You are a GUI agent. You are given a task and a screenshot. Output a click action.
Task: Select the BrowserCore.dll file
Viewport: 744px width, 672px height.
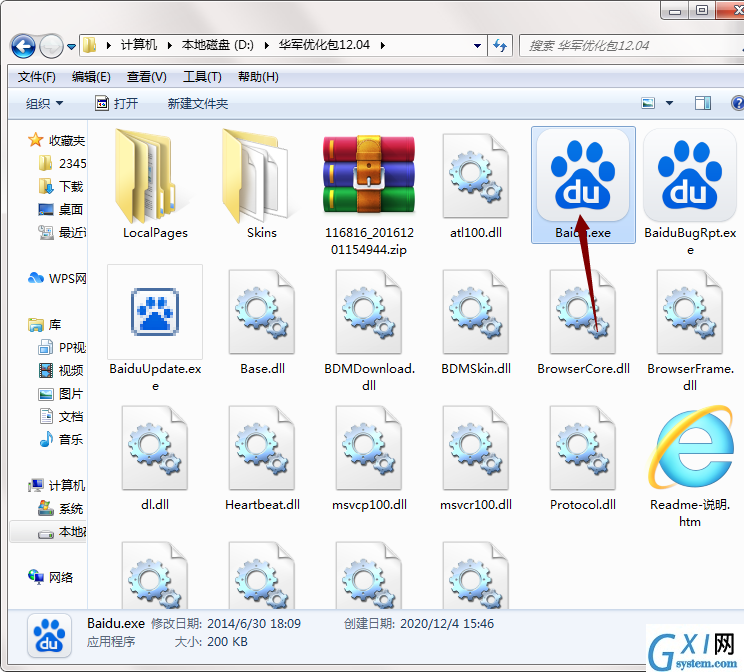click(x=583, y=321)
